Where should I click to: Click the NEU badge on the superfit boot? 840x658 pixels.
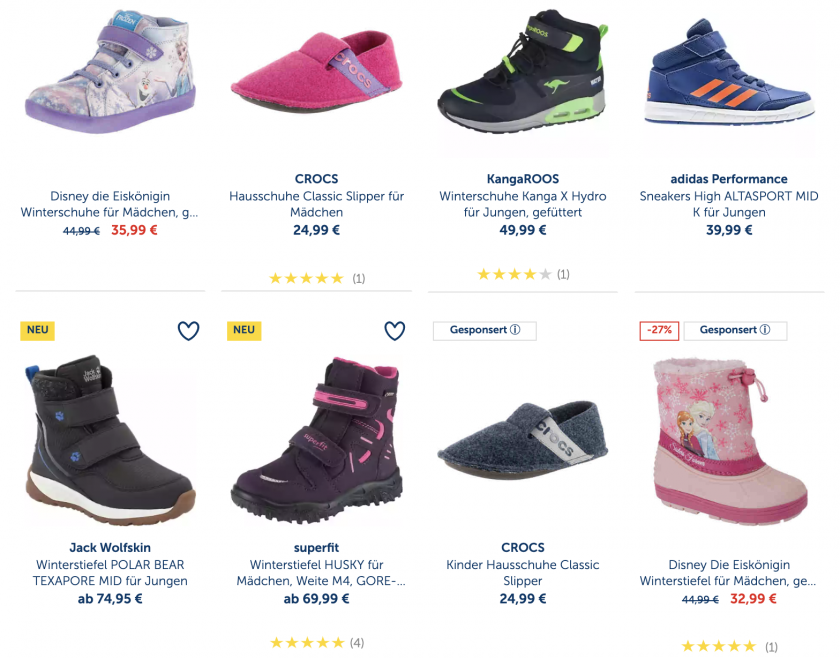(x=244, y=330)
